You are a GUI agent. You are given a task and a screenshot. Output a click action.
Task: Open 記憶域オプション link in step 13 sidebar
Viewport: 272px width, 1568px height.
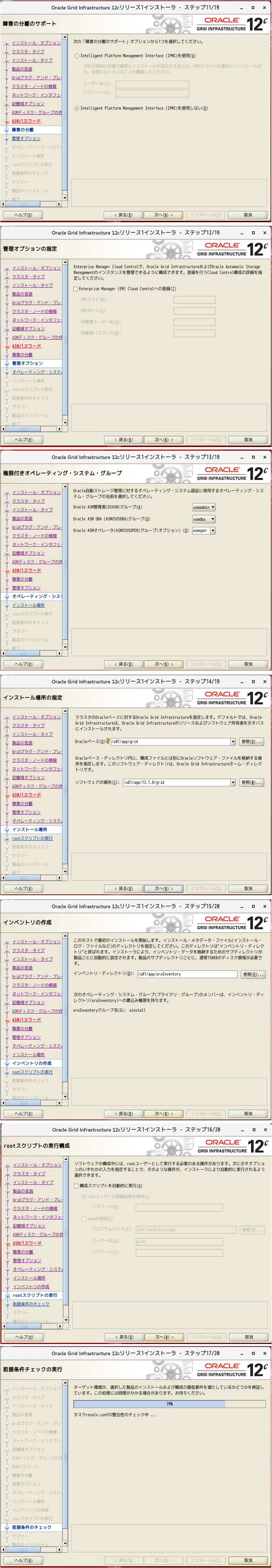28,553
